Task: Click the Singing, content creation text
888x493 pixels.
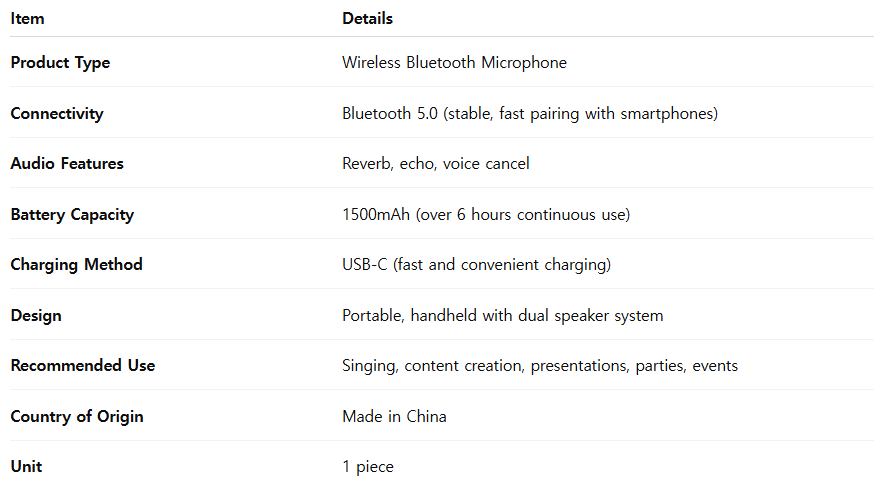Action: pos(540,366)
